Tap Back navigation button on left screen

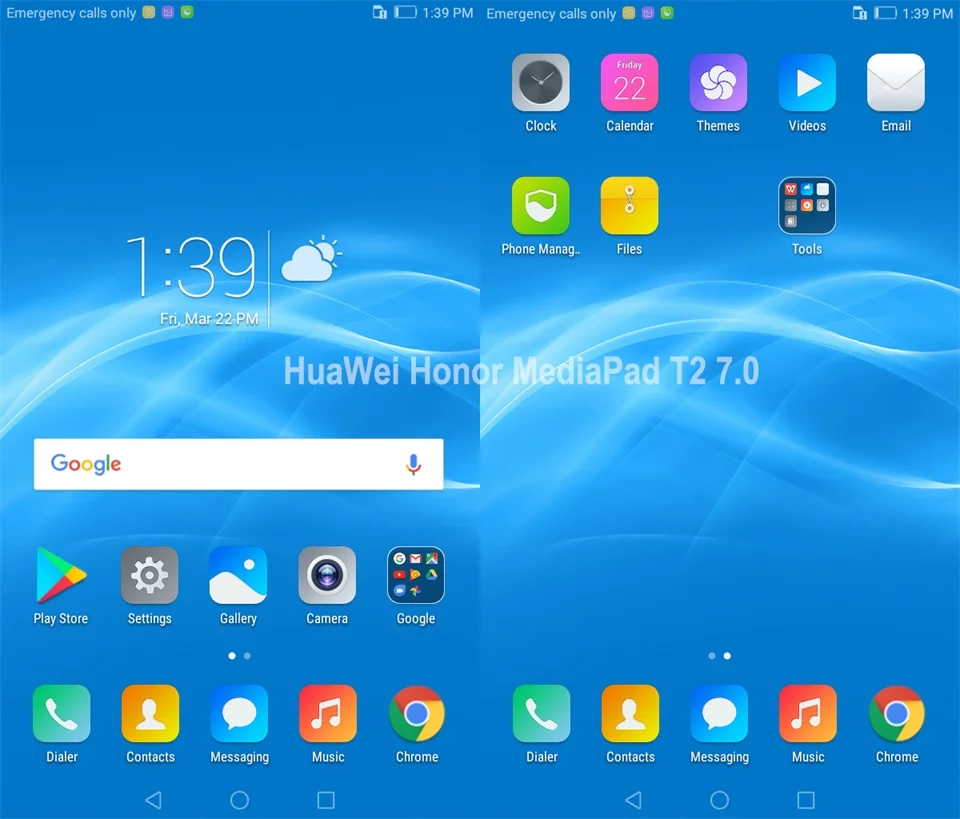click(153, 799)
